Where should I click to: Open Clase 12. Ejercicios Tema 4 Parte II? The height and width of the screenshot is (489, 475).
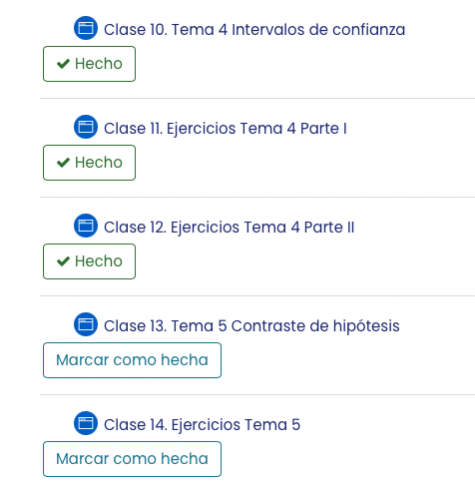(229, 227)
